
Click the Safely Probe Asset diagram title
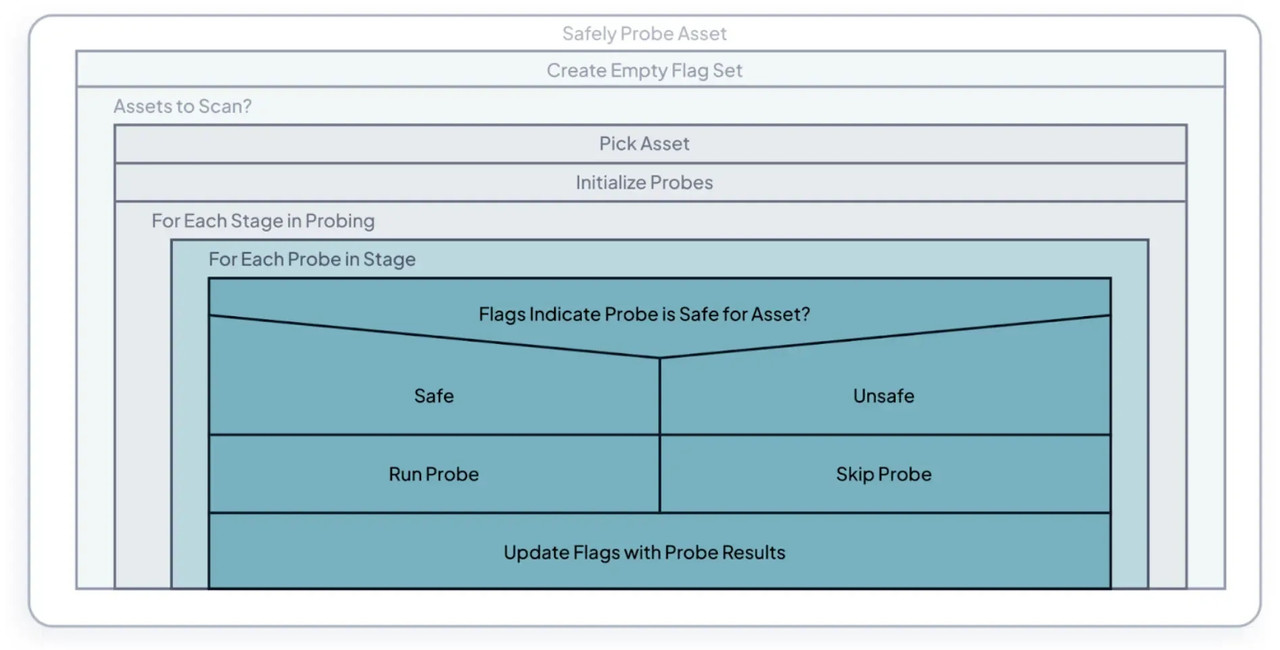tap(644, 34)
